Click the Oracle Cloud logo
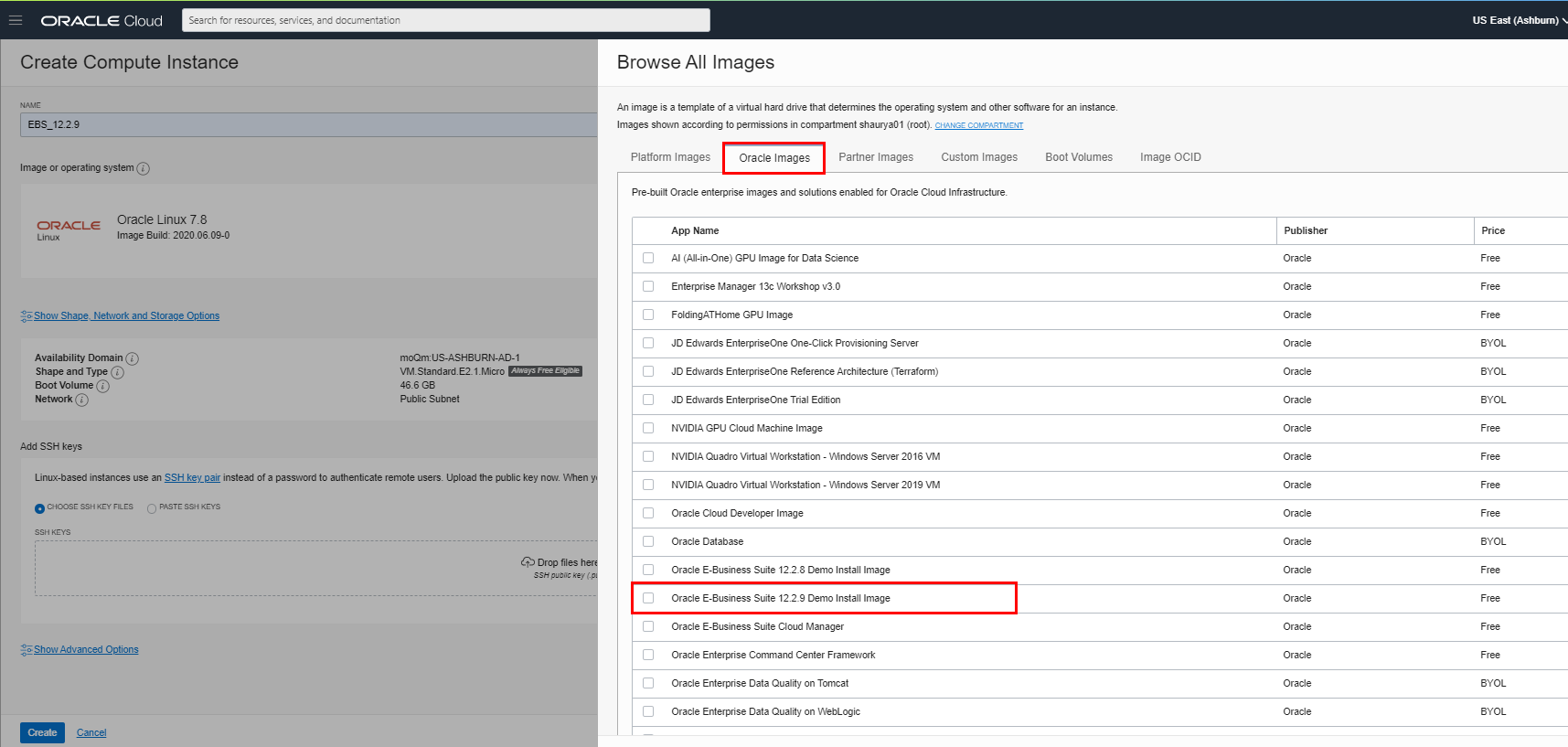 pos(101,20)
